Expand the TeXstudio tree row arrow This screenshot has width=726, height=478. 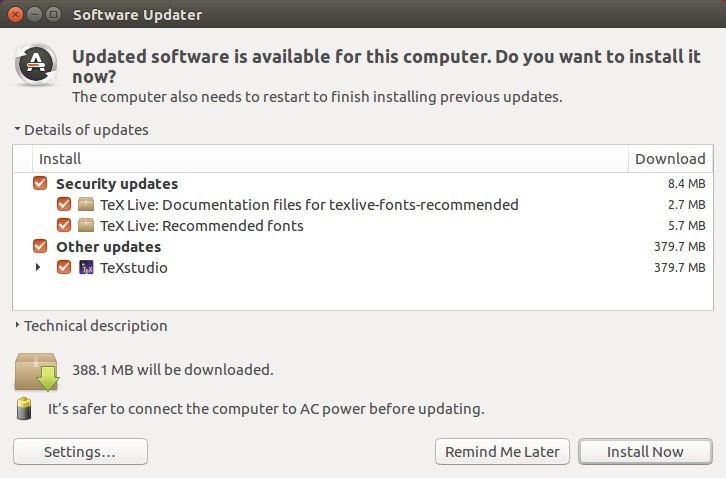[38, 267]
